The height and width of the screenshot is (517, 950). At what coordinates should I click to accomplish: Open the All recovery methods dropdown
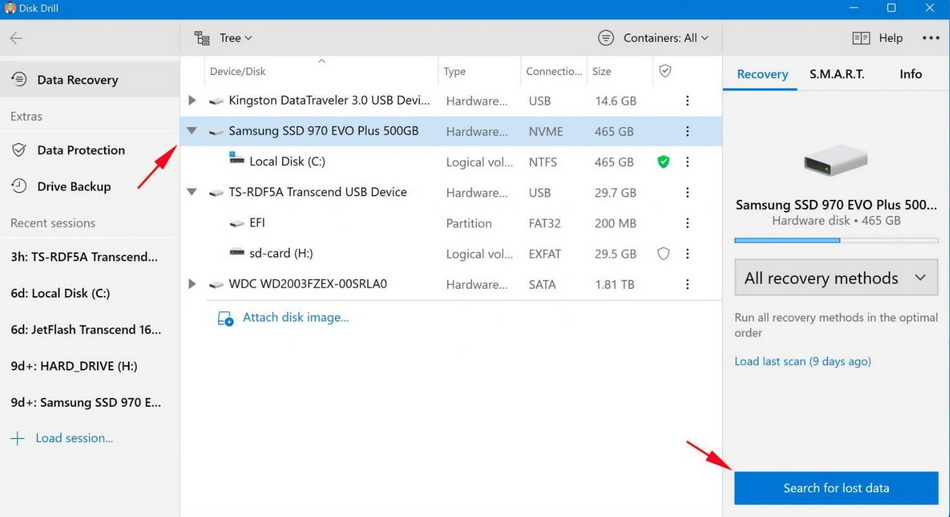tap(836, 278)
